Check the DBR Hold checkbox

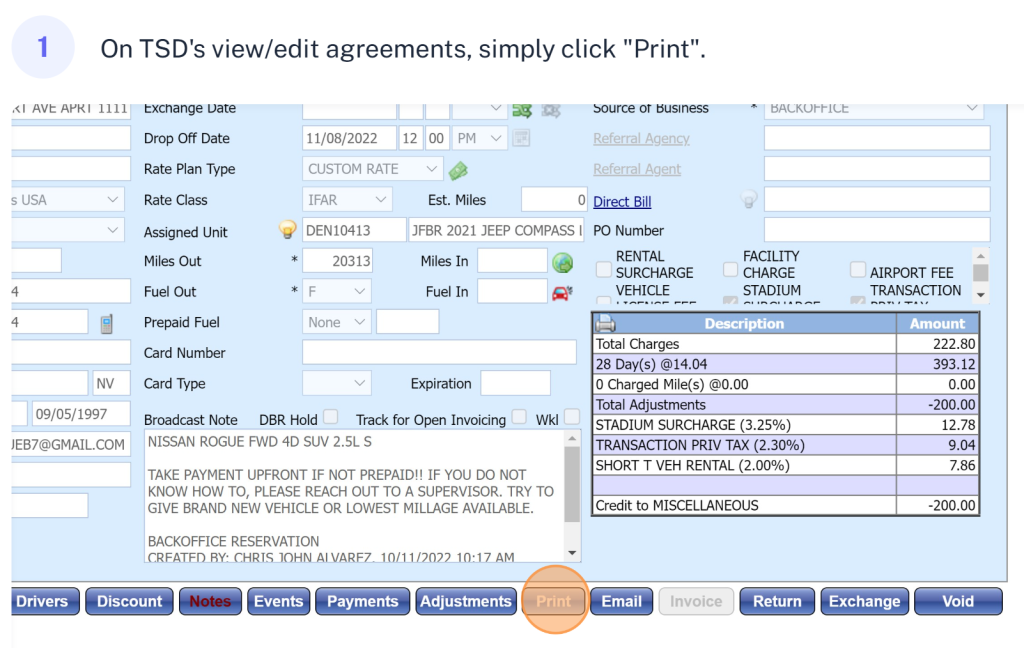330,416
